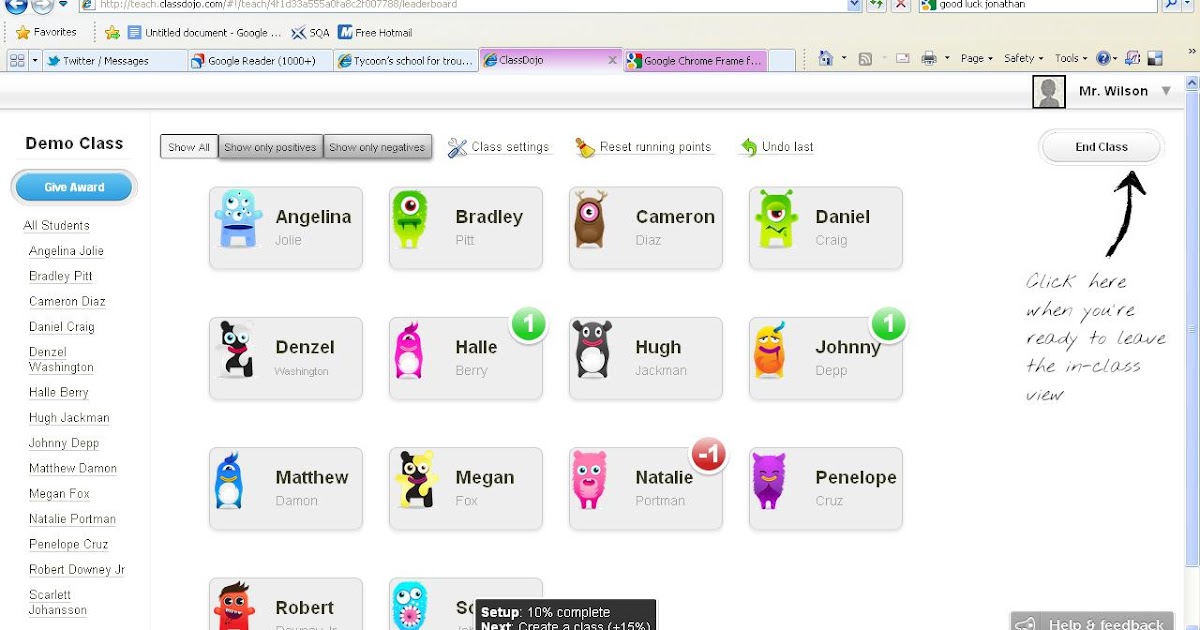The height and width of the screenshot is (630, 1200).
Task: Select Megan's yellow and black monster avatar
Action: pyautogui.click(x=416, y=480)
